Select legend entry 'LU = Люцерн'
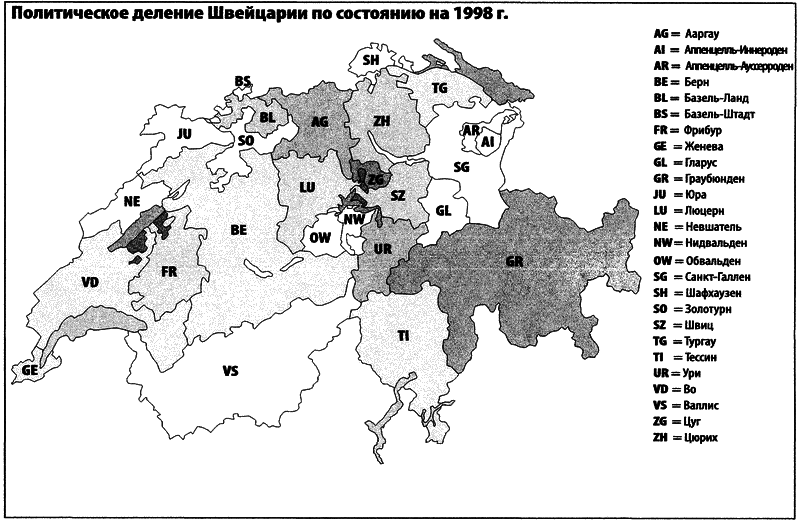Image resolution: width=800 pixels, height=523 pixels. (689, 211)
